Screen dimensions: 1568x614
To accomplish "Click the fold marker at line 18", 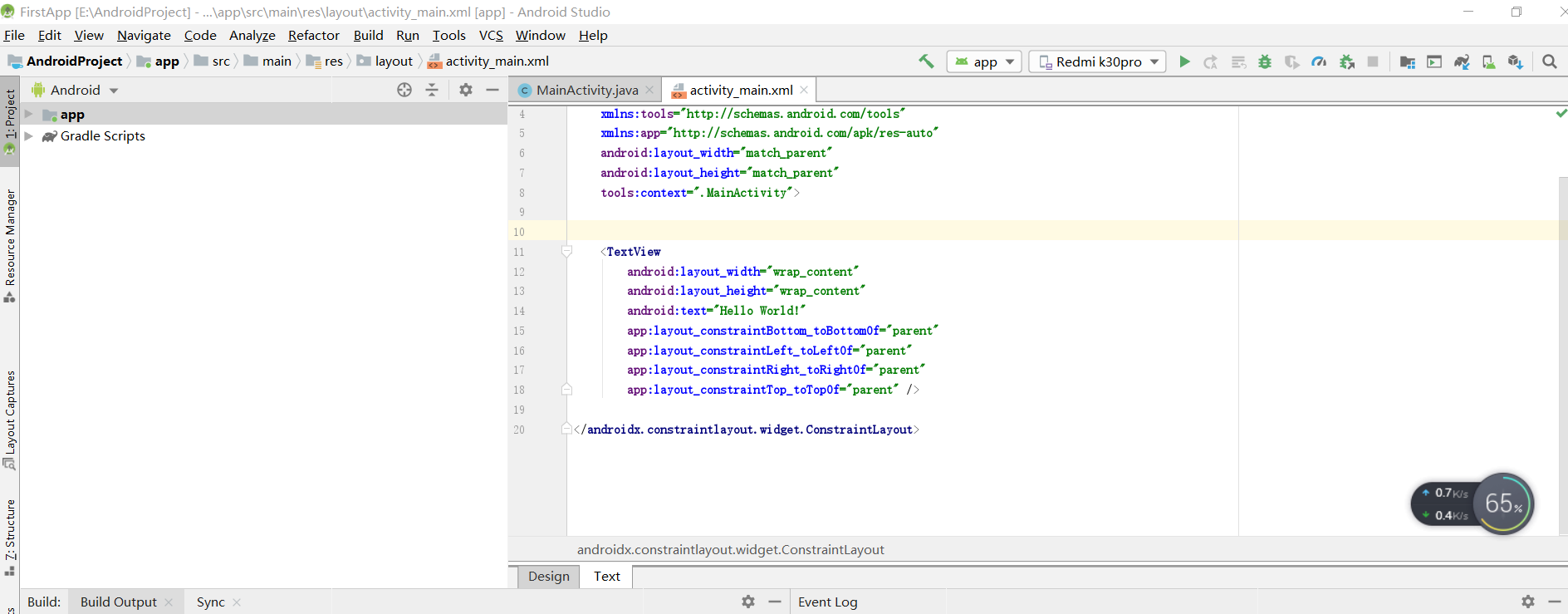I will [566, 389].
